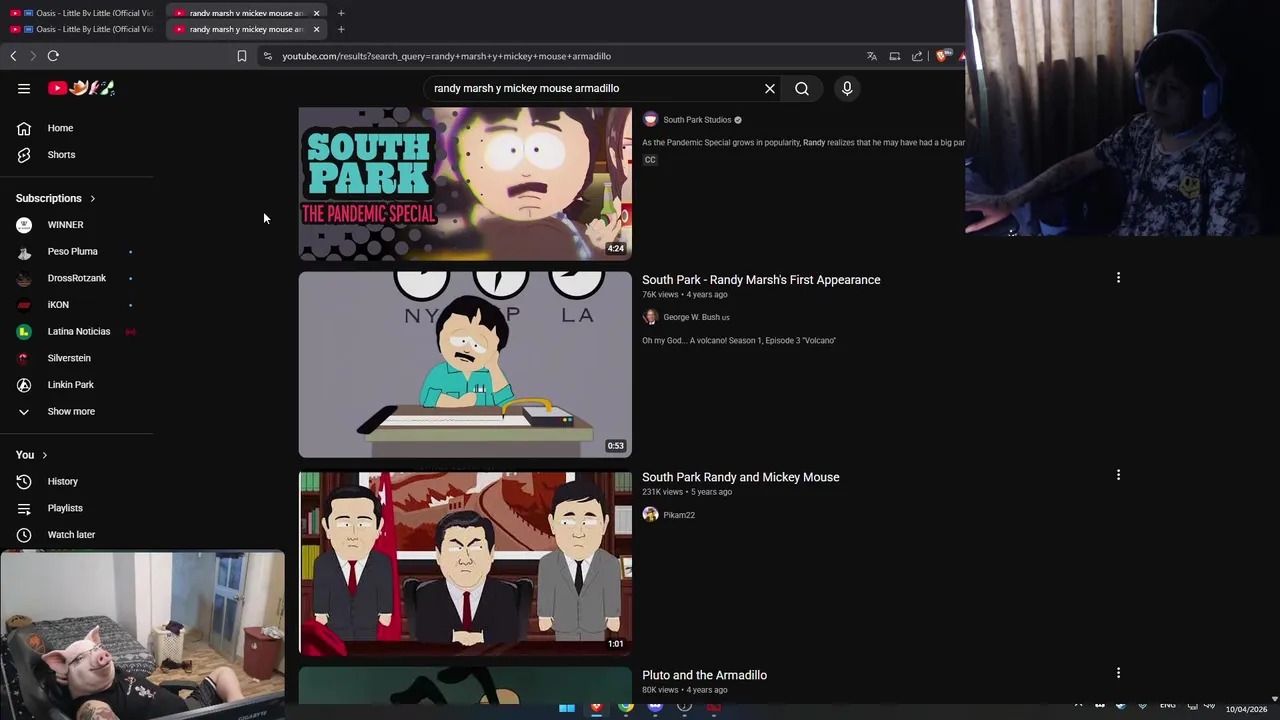Viewport: 1280px width, 720px height.
Task: Open the DrossRotzank channel subscription
Action: [x=77, y=278]
